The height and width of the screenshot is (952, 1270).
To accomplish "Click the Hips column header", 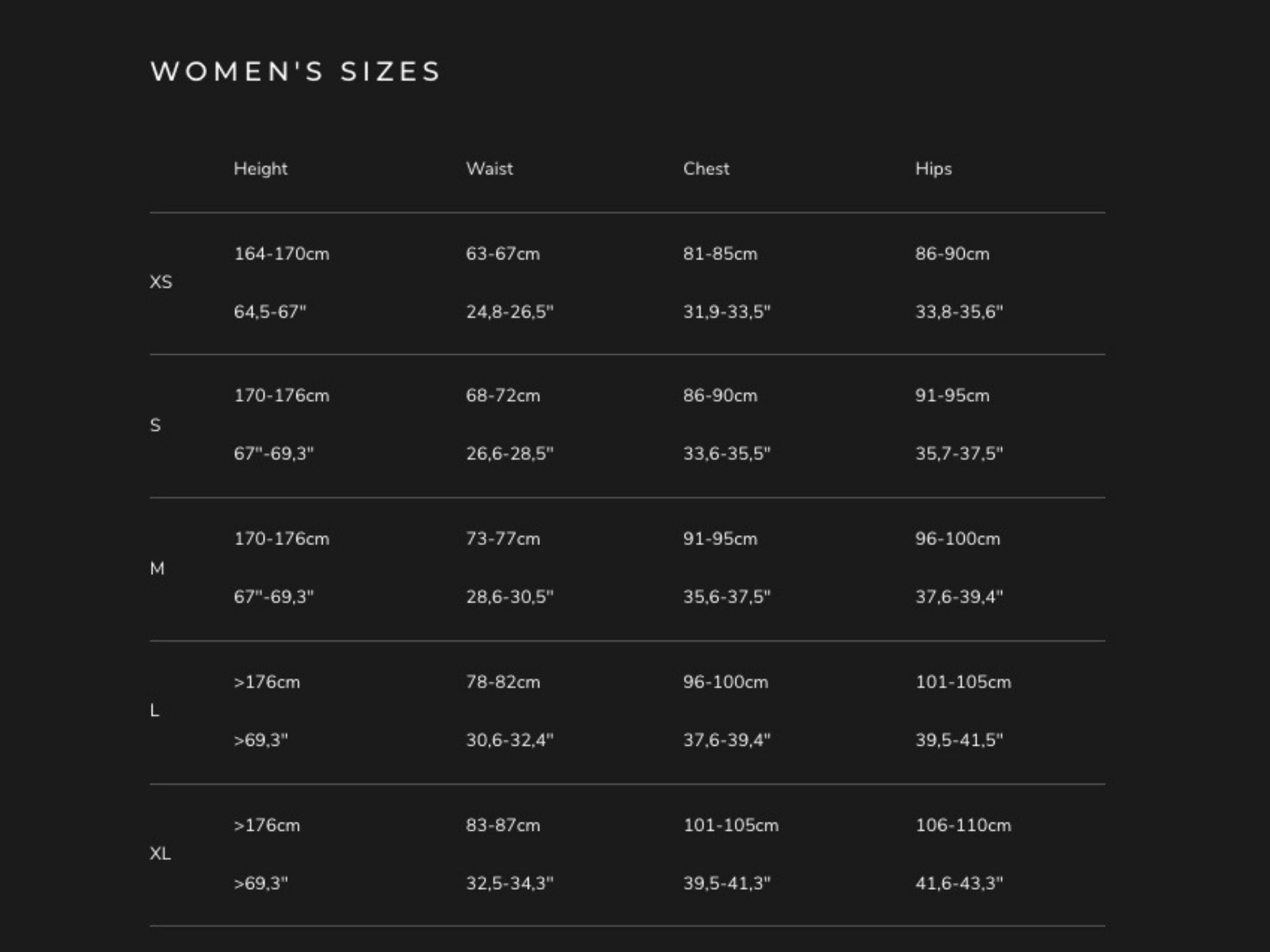I will pos(933,169).
